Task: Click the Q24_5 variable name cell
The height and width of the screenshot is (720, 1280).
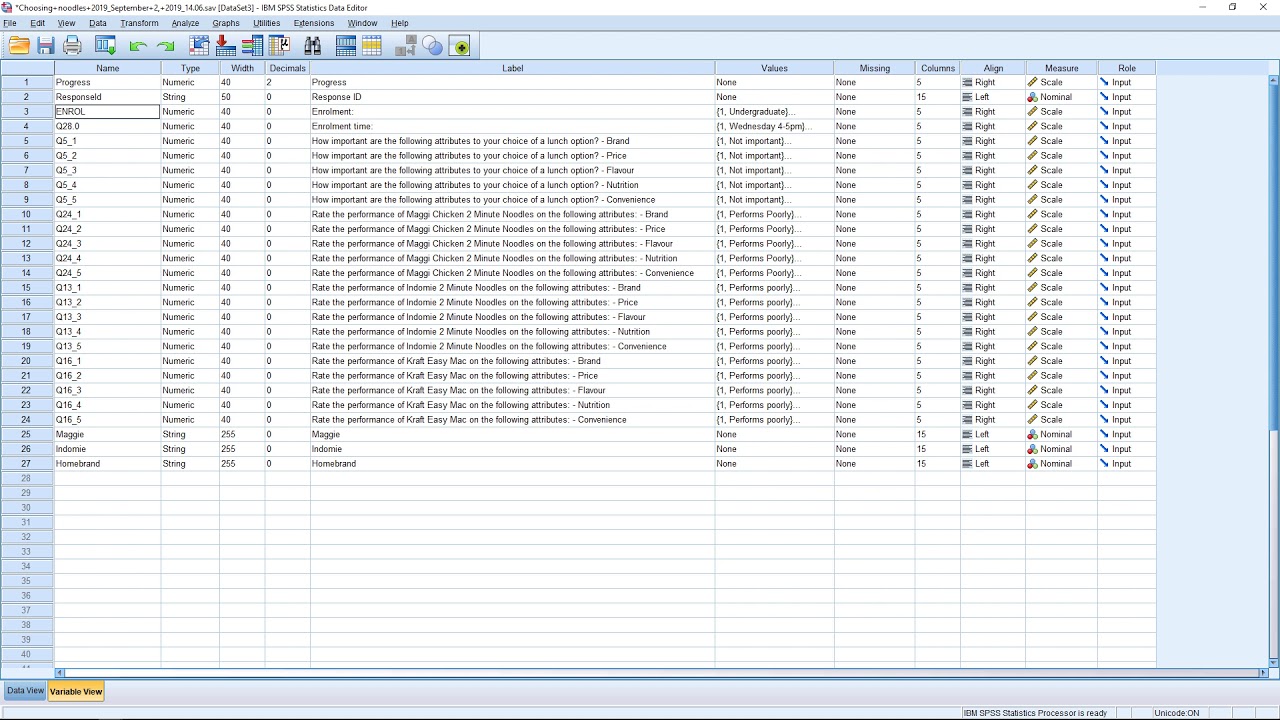Action: (x=107, y=273)
